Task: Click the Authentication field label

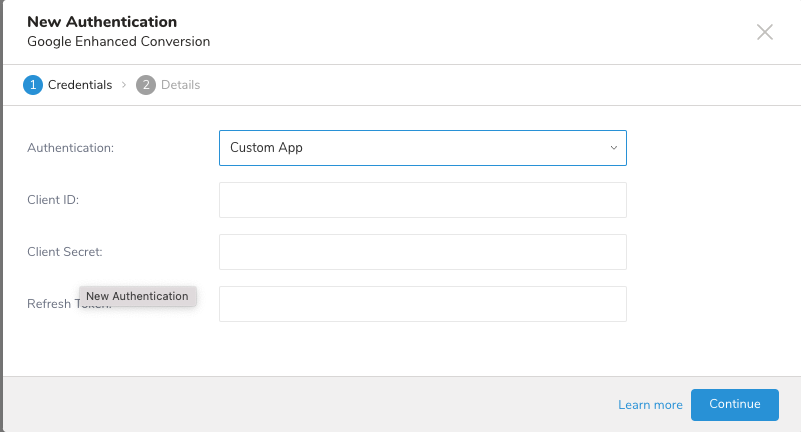Action: pos(71,148)
